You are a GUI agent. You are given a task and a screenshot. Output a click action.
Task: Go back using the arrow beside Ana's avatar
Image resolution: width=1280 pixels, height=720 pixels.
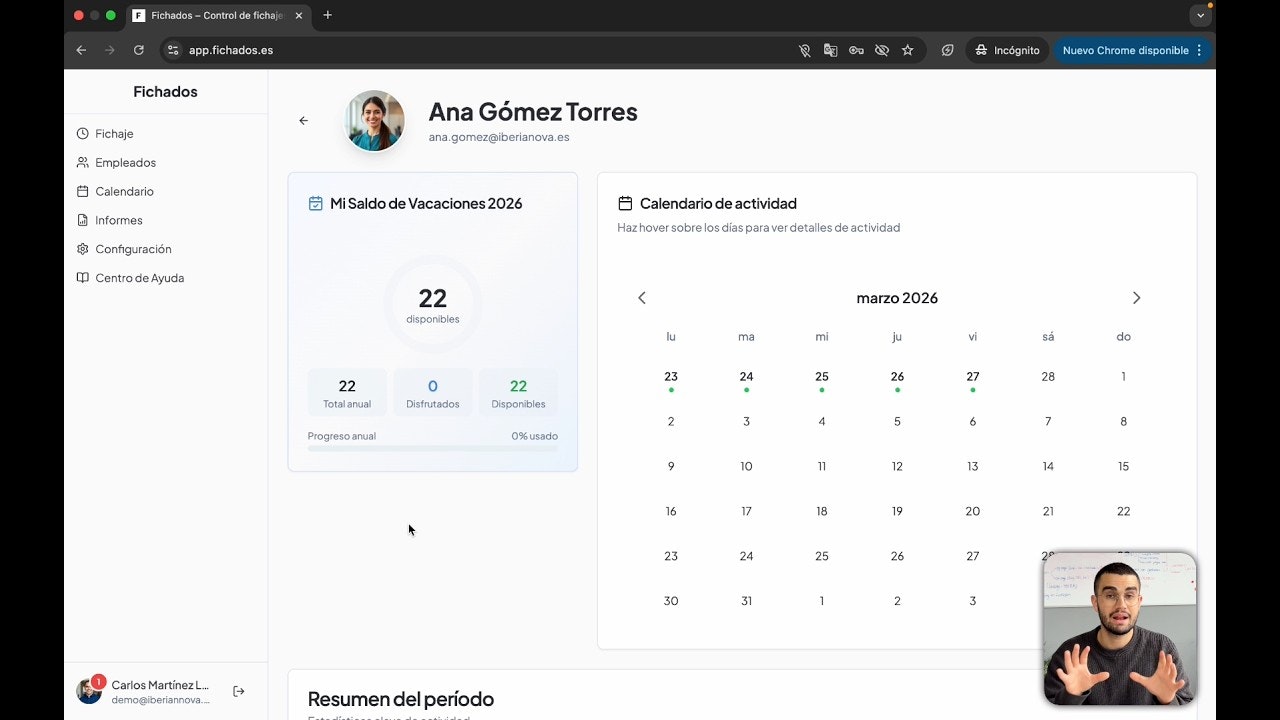tap(304, 121)
